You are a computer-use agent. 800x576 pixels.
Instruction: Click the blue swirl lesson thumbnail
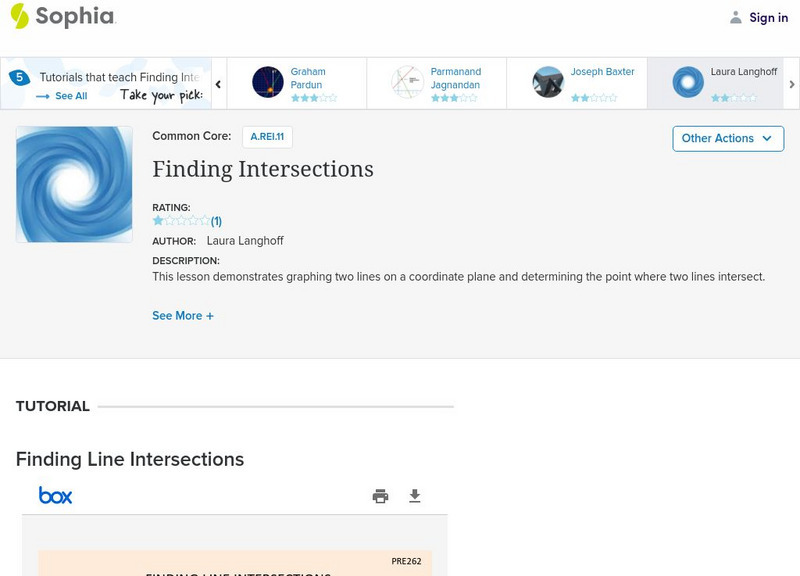tap(74, 184)
